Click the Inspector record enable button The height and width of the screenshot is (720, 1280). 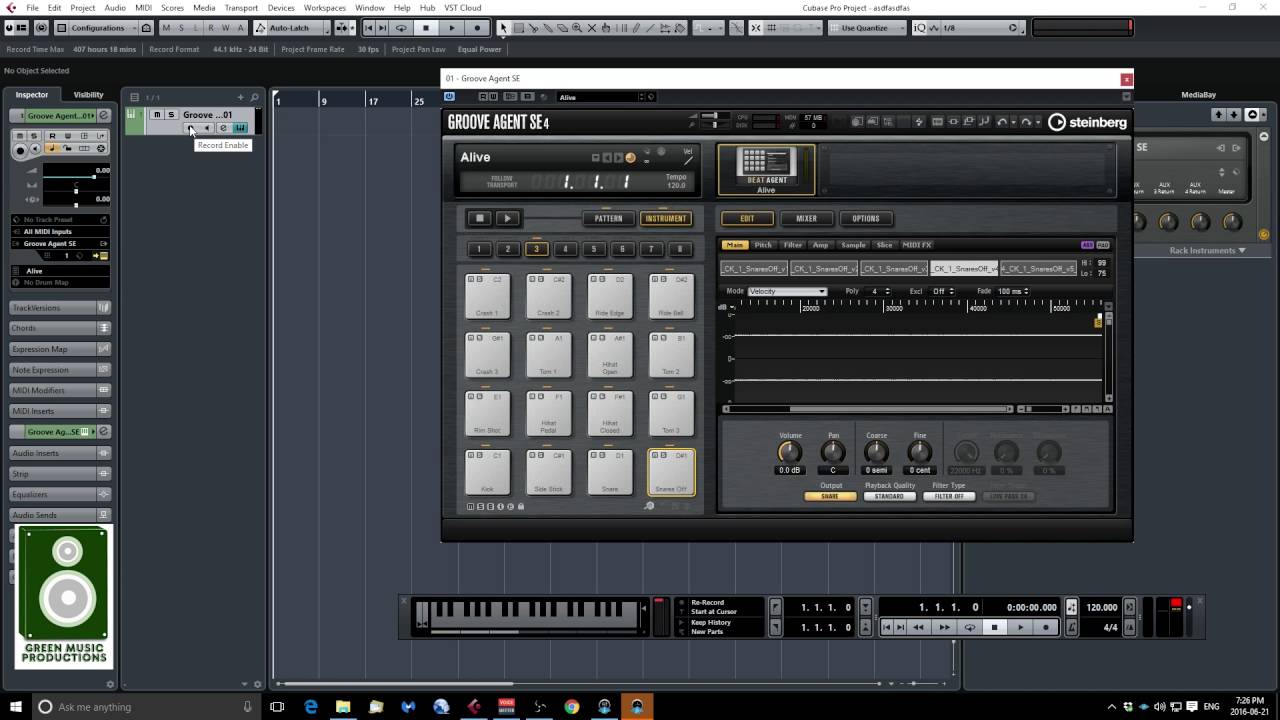click(x=19, y=150)
